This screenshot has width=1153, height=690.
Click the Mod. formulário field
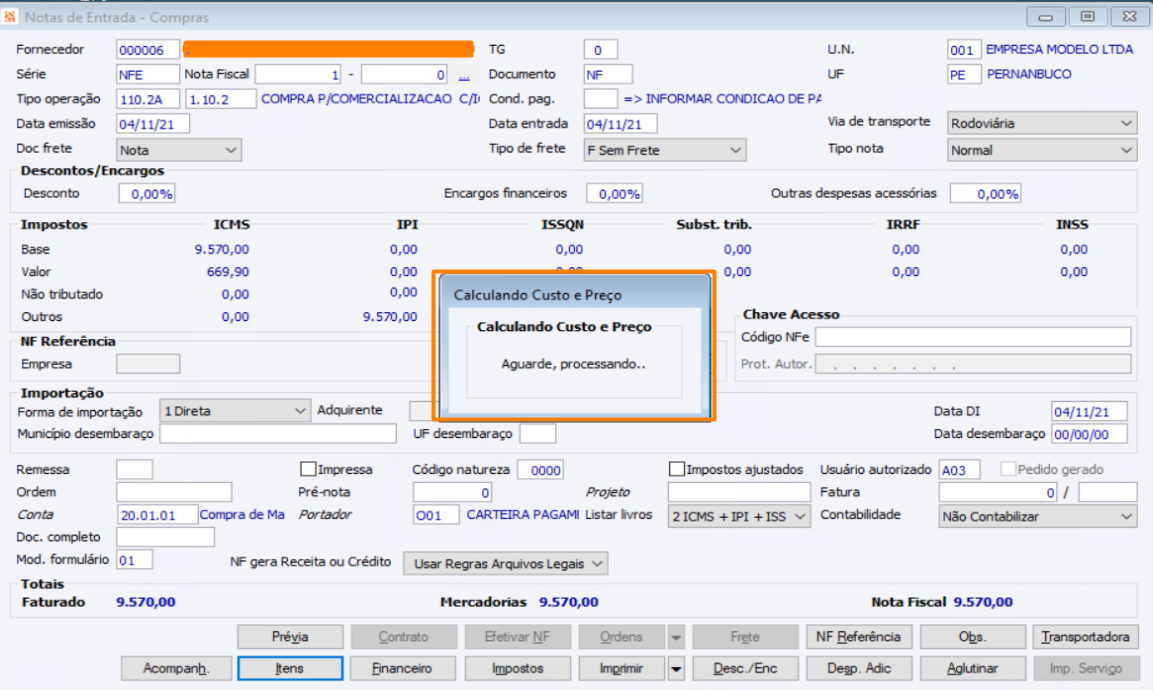pos(135,560)
